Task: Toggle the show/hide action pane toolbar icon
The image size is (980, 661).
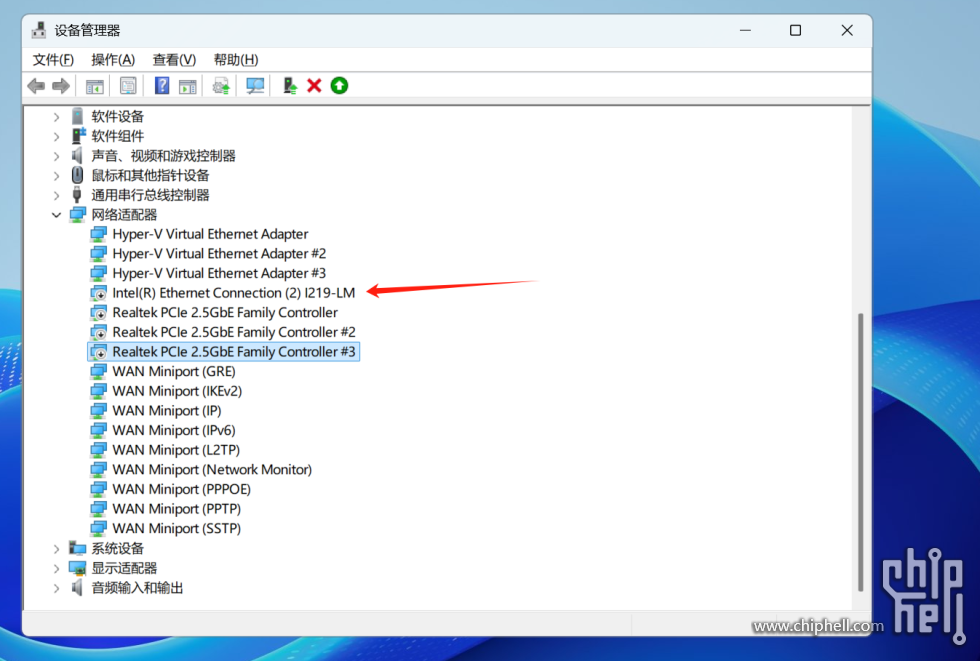Action: 188,86
